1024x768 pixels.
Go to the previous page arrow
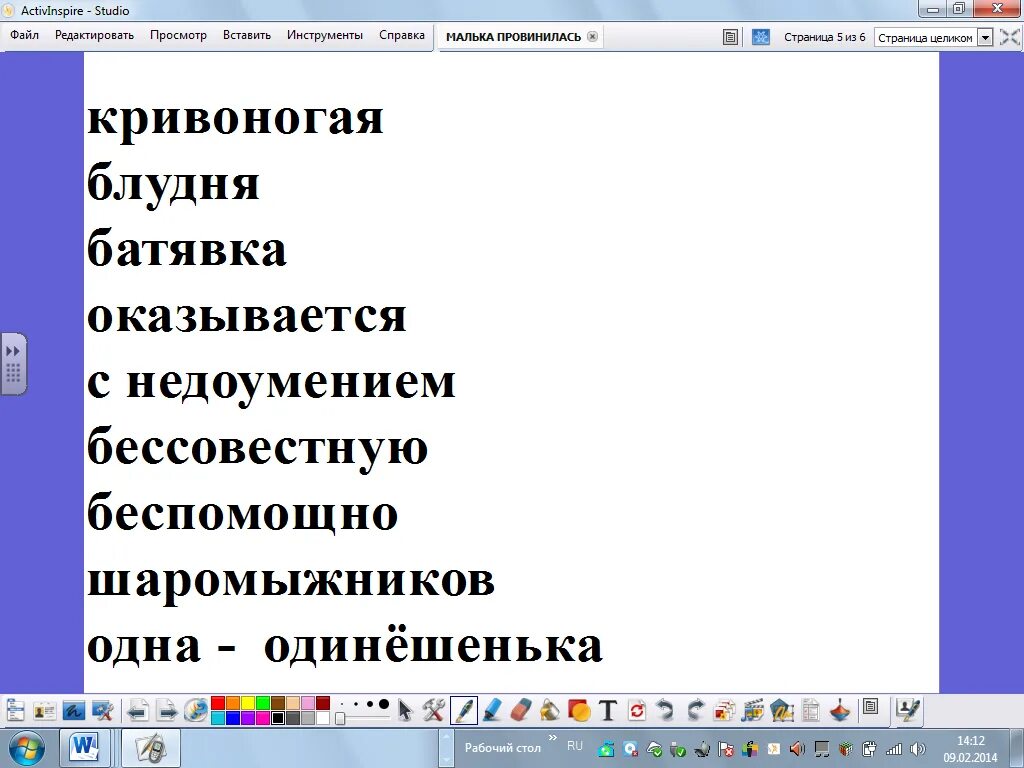click(x=137, y=710)
